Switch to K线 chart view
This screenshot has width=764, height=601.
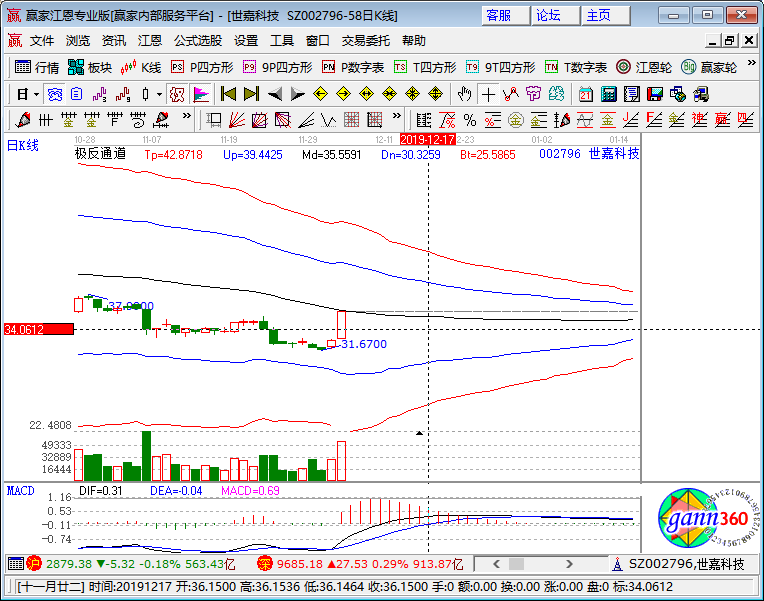tap(140, 67)
